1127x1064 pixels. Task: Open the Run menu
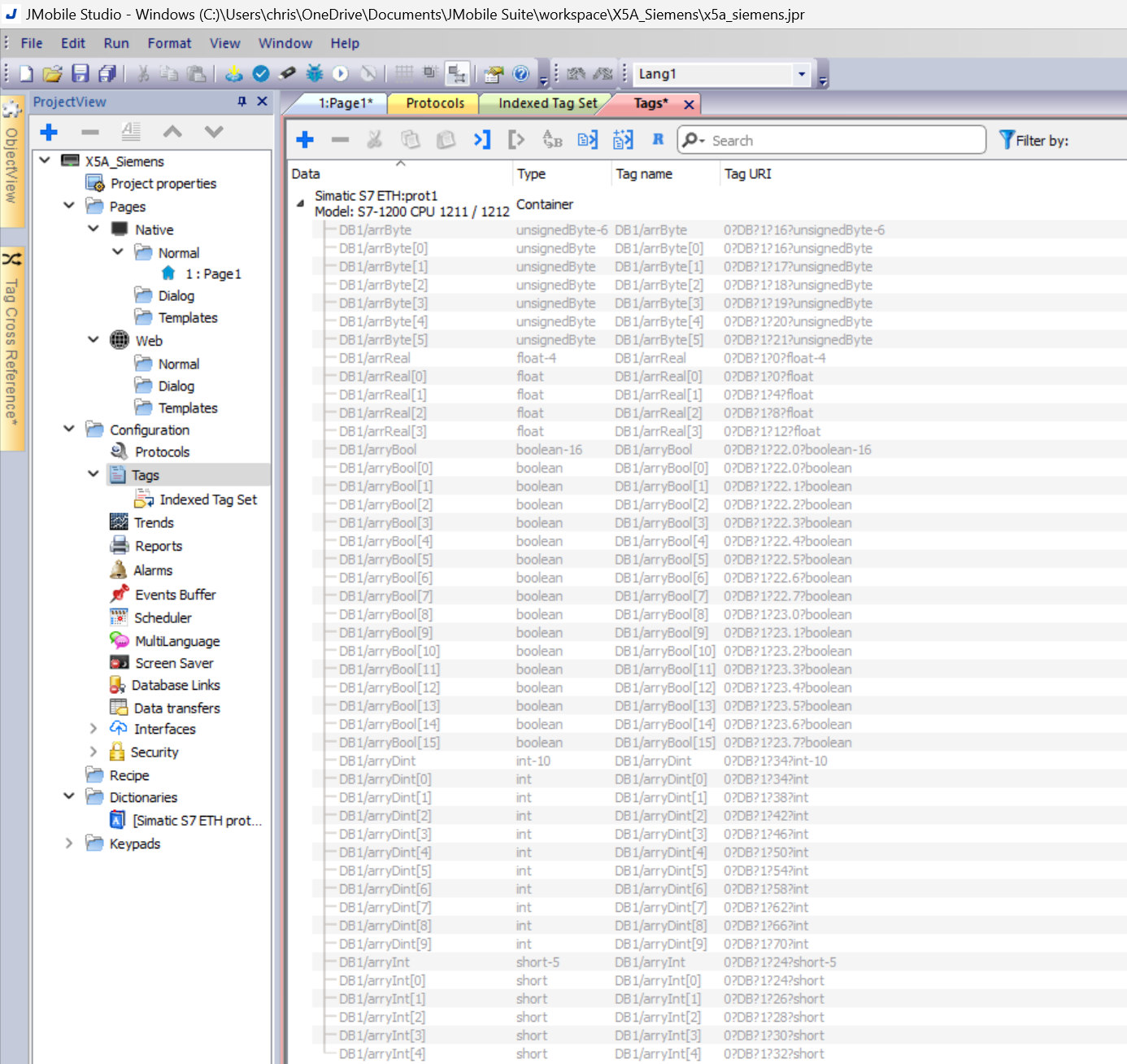coord(116,43)
